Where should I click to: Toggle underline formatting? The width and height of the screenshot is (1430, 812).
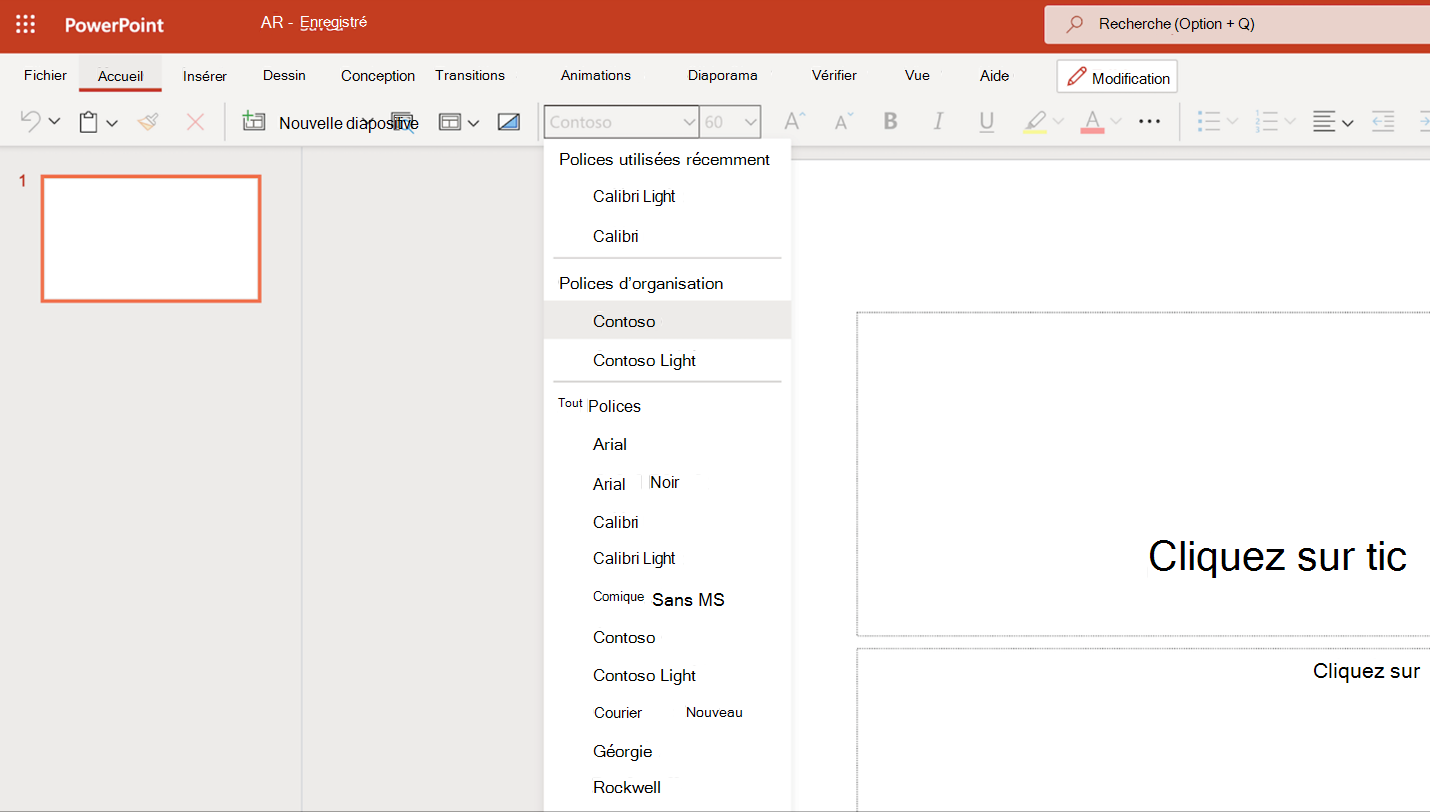pos(987,122)
